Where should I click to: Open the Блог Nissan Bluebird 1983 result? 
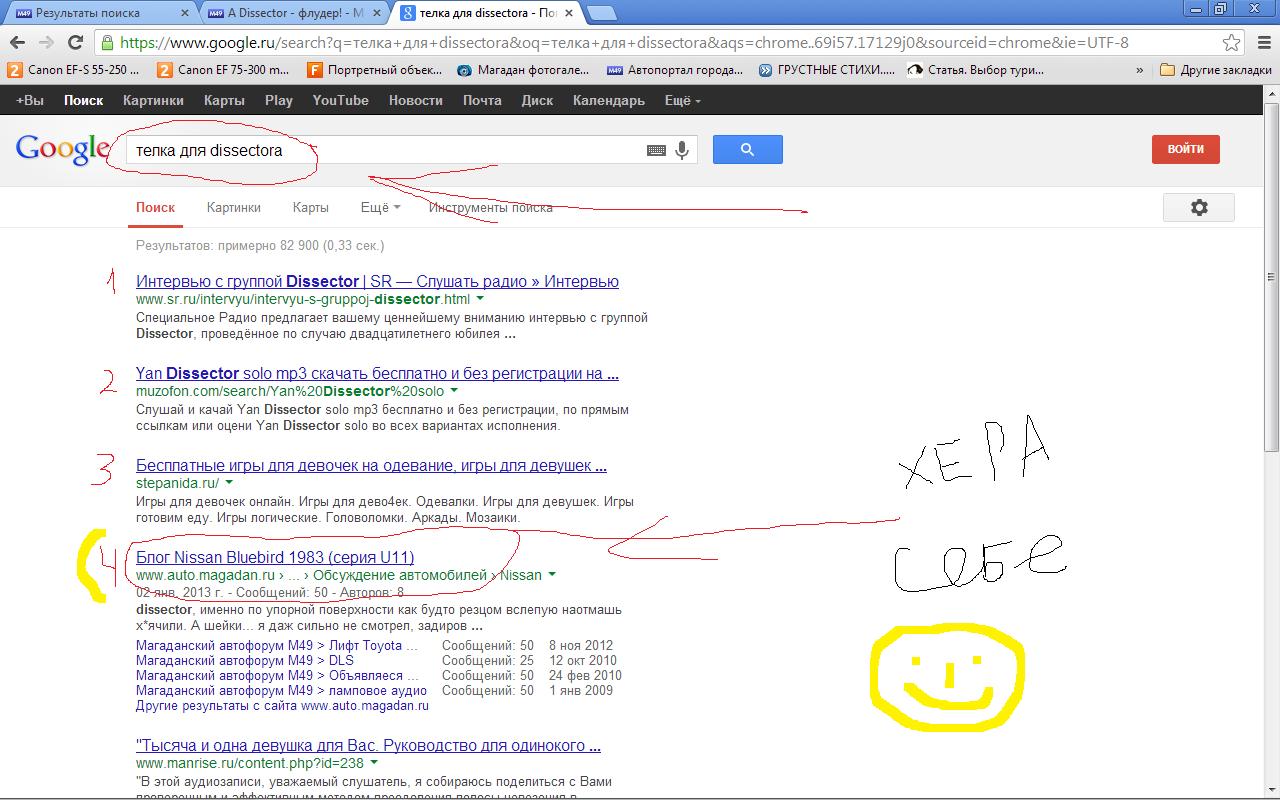click(x=275, y=557)
